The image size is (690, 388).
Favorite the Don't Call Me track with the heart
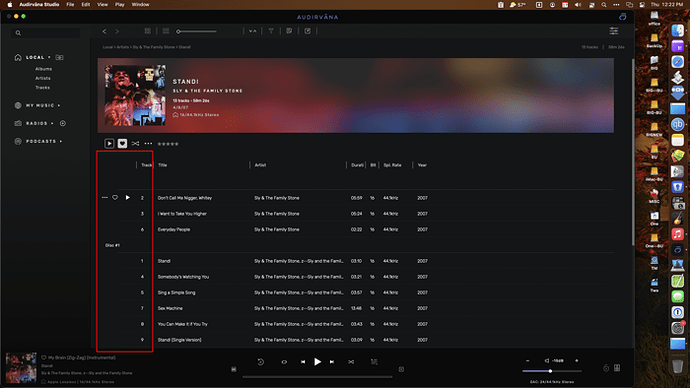click(115, 198)
